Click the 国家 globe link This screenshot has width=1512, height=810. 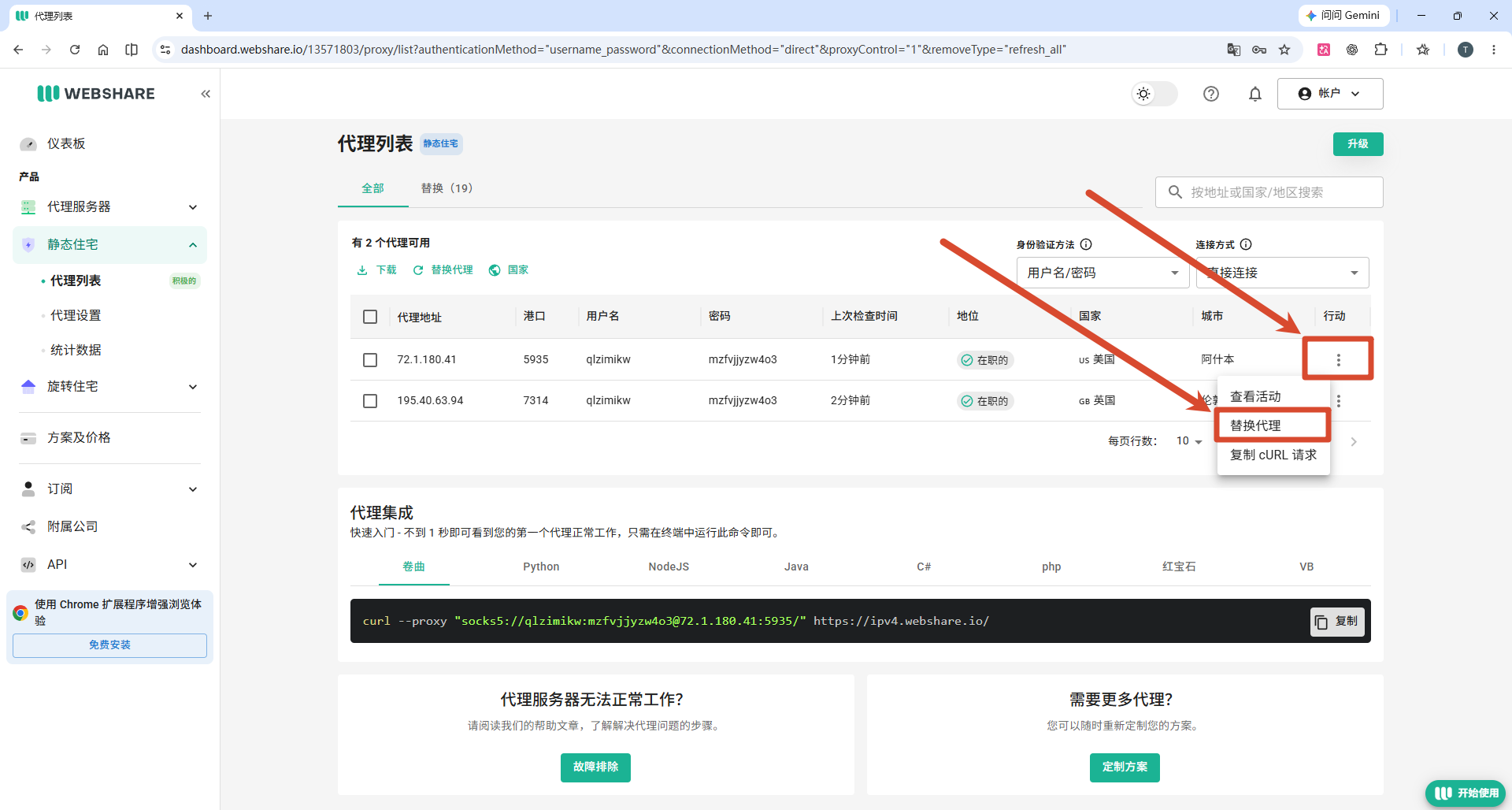508,270
